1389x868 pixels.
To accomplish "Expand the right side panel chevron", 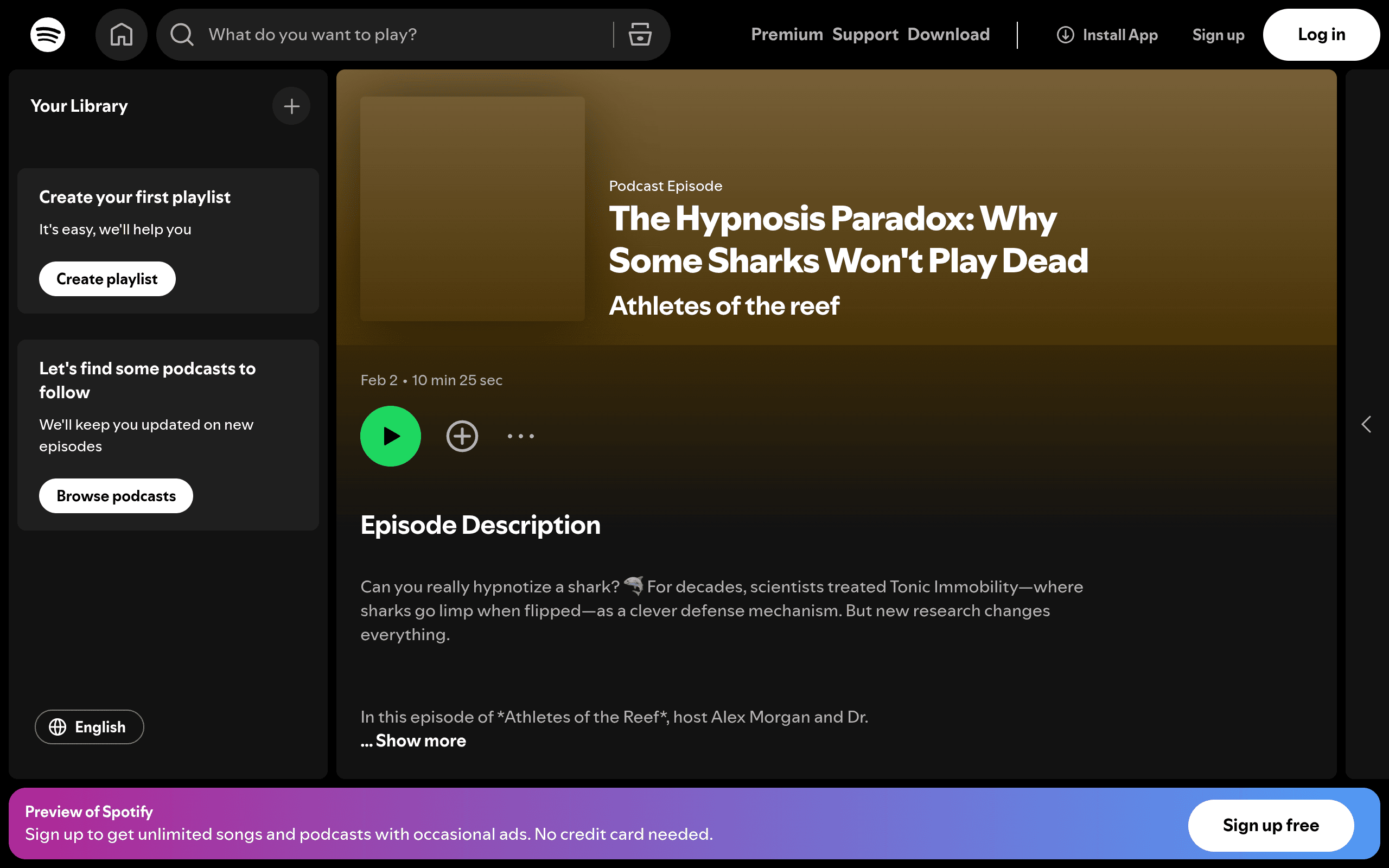I will [1367, 425].
